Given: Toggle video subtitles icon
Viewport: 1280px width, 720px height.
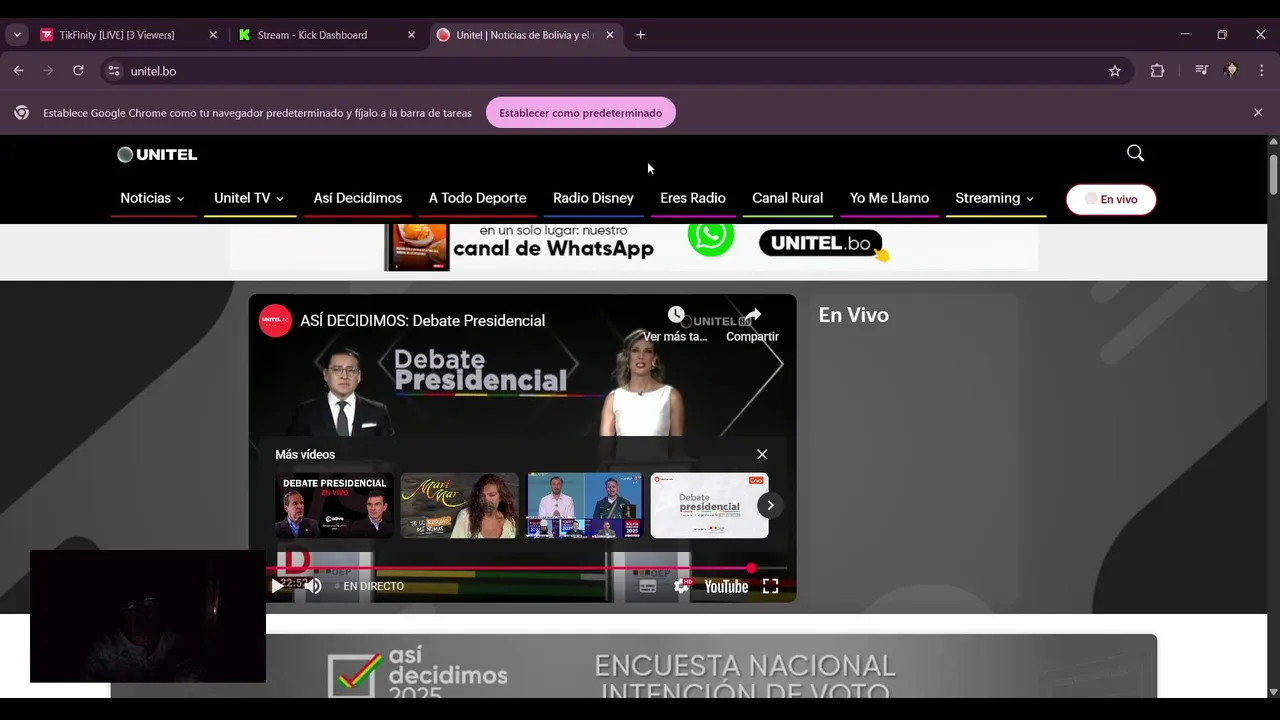Looking at the screenshot, I should pyautogui.click(x=648, y=587).
